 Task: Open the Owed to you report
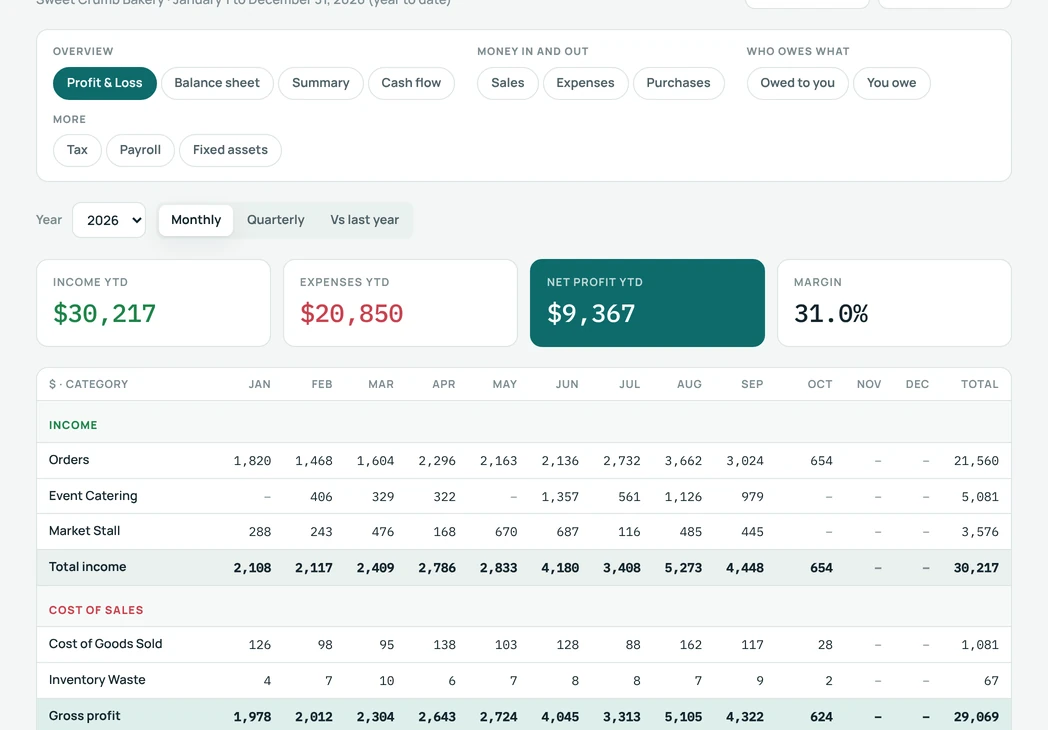coord(797,83)
